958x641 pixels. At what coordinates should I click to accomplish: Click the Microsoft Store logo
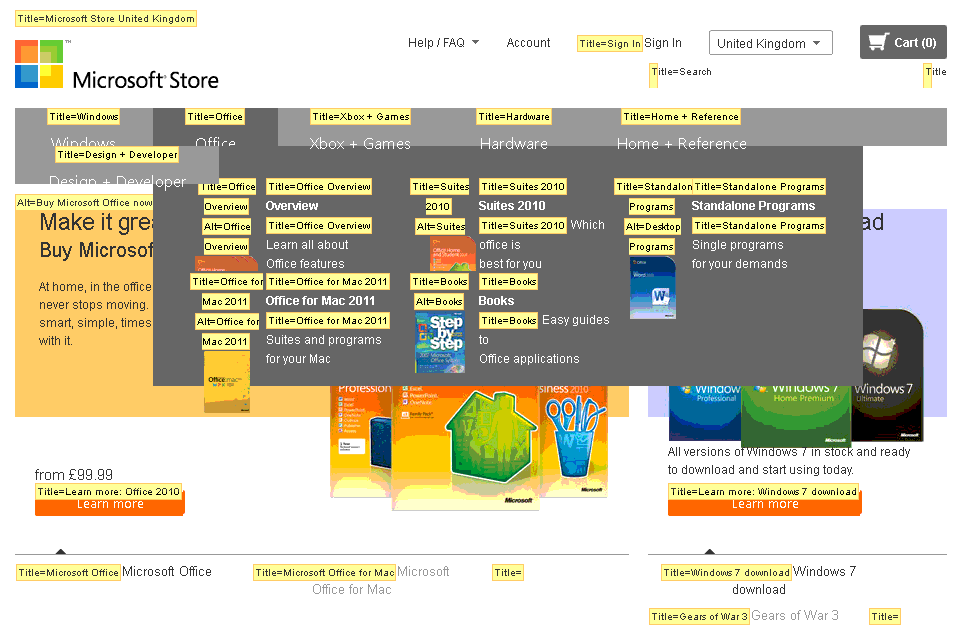pyautogui.click(x=116, y=66)
